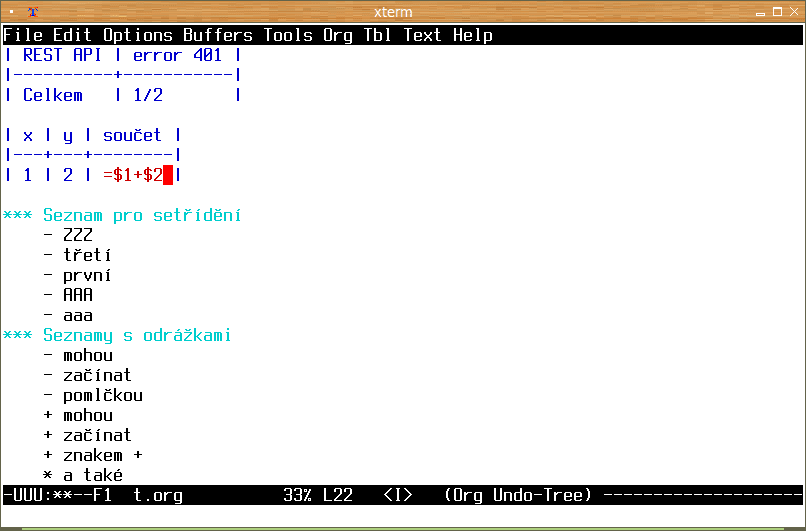Click the 'Celkem' table cell
The height and width of the screenshot is (531, 806).
pos(52,95)
